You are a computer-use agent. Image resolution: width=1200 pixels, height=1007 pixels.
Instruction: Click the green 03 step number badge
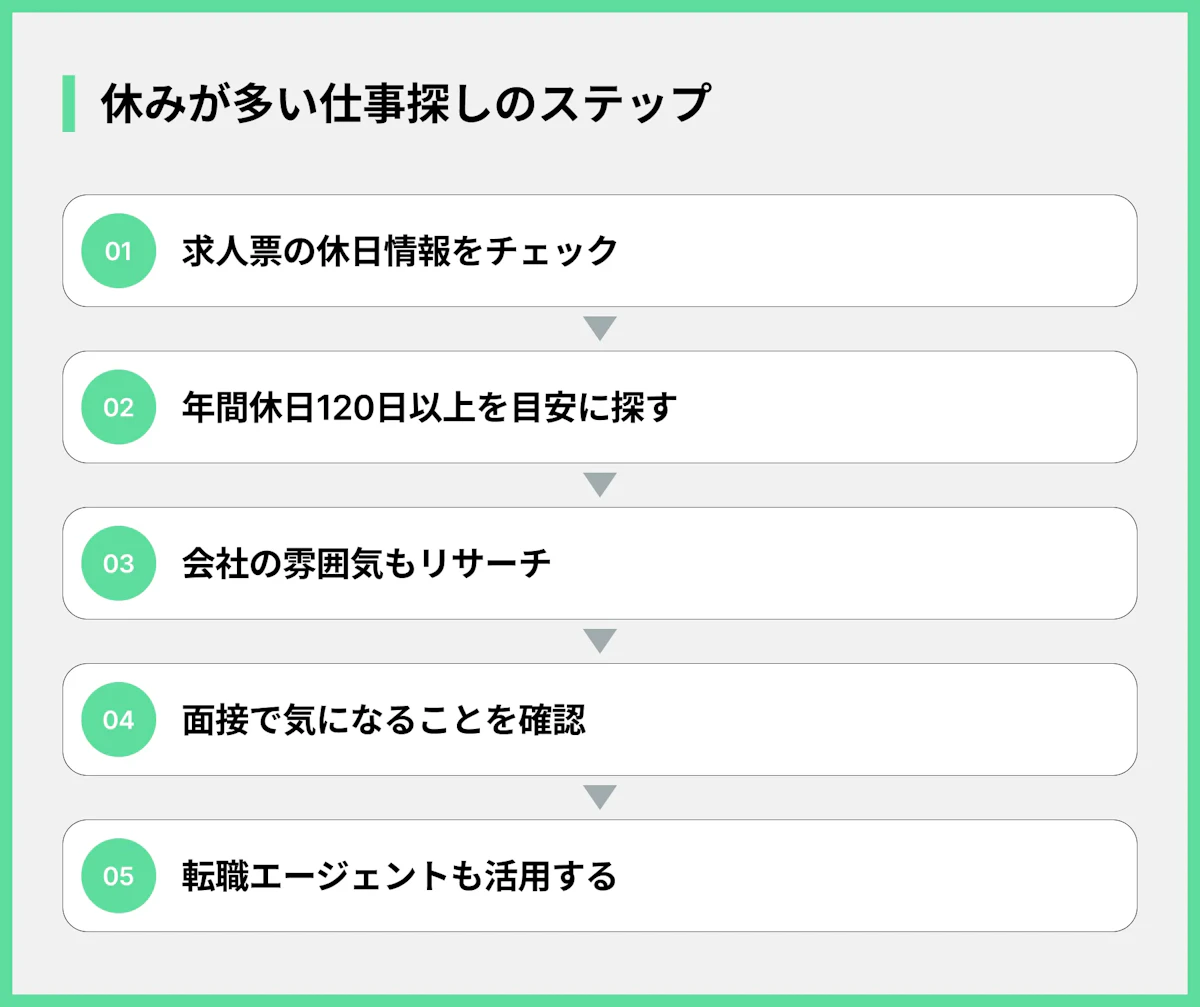(x=118, y=563)
